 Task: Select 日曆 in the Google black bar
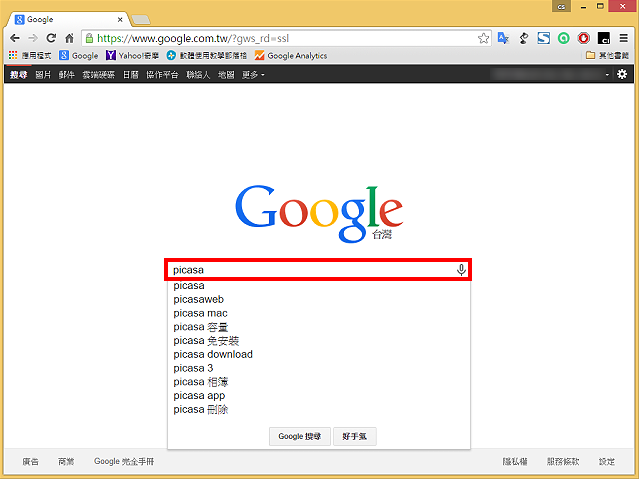click(x=131, y=75)
